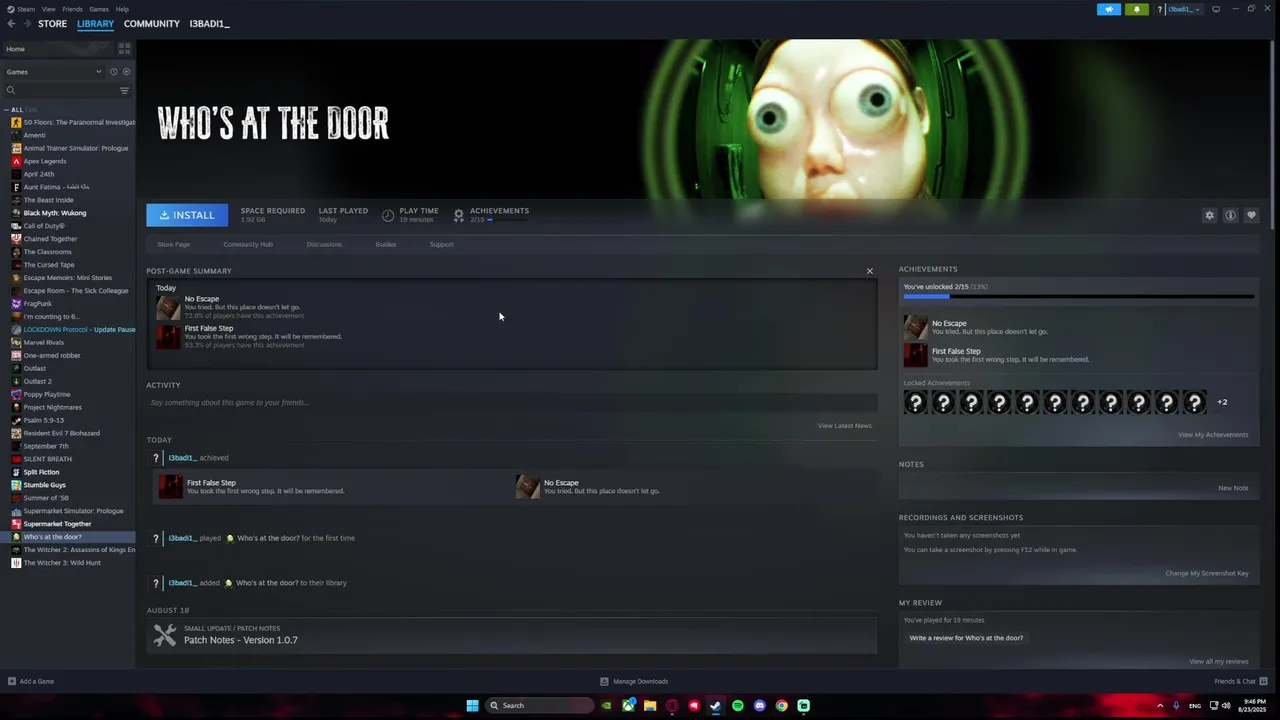The height and width of the screenshot is (720, 1280).
Task: Open the Guides link
Action: [x=386, y=244]
